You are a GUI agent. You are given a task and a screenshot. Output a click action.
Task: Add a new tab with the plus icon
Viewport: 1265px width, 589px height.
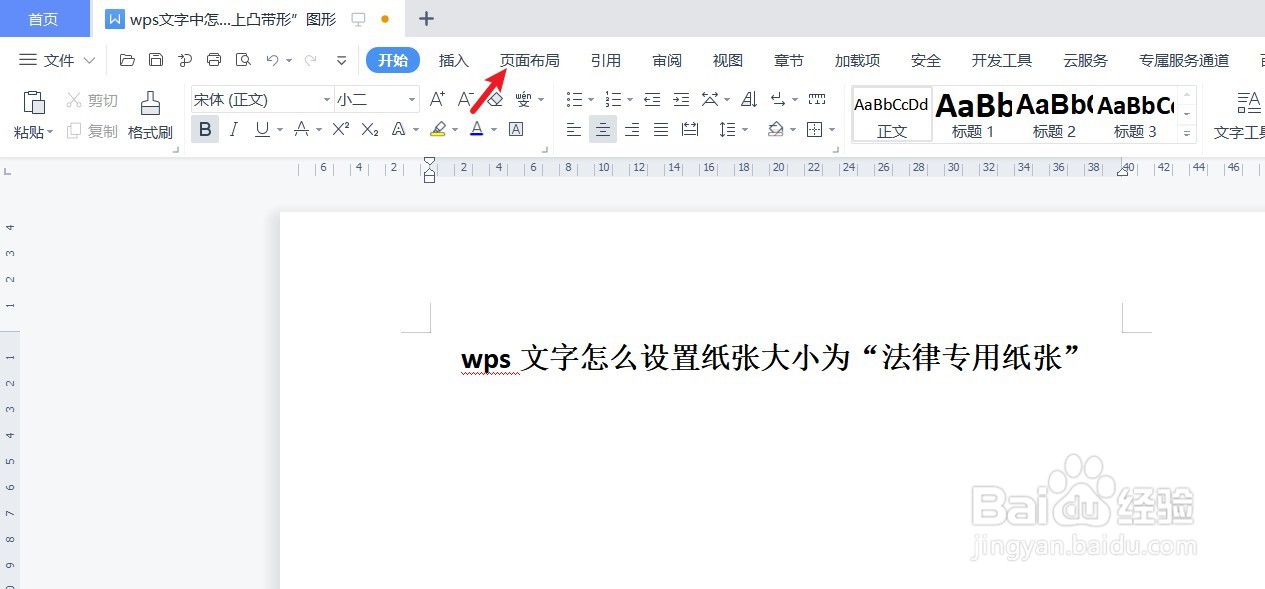(426, 18)
